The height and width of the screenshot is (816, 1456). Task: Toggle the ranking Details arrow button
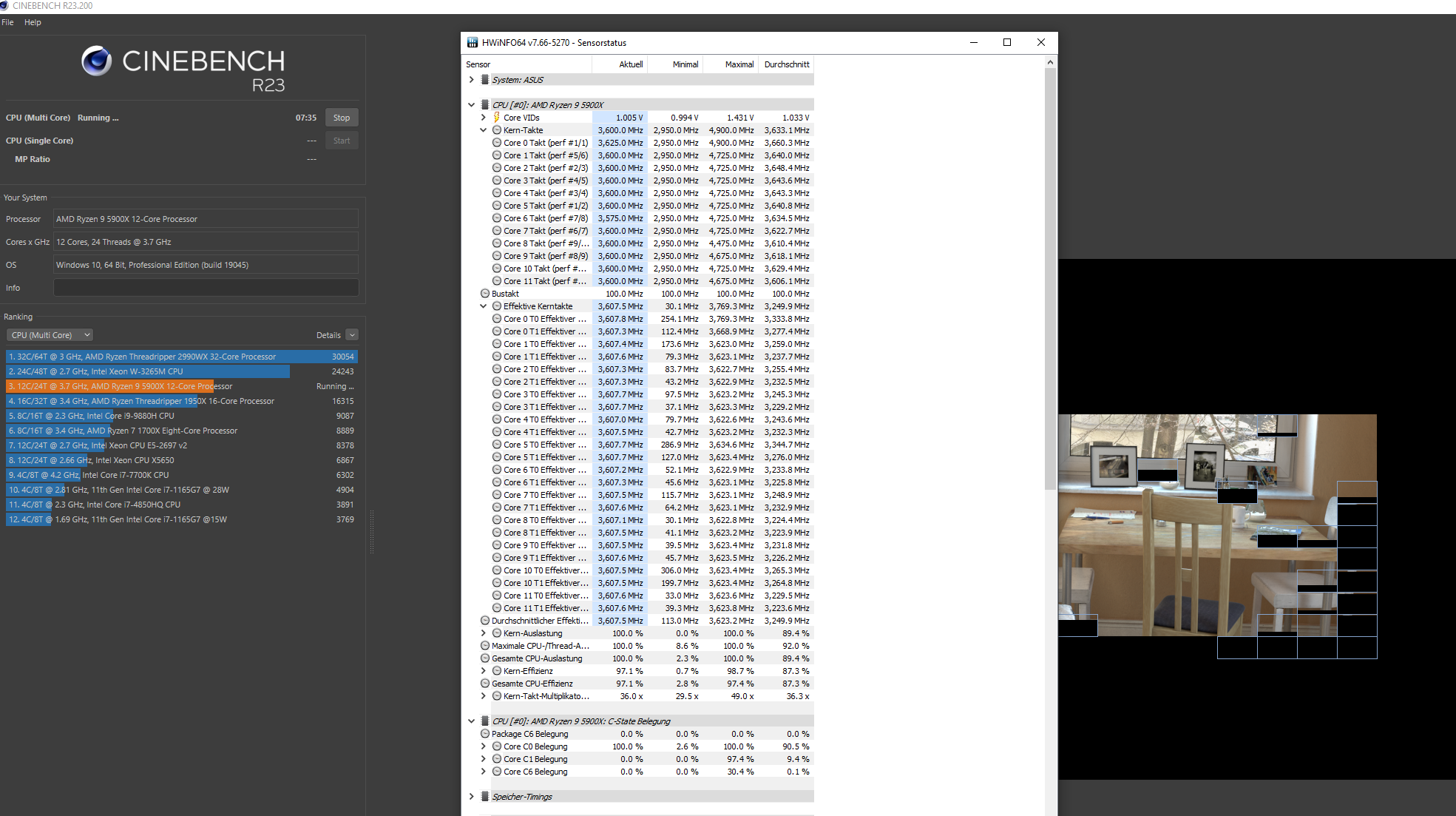tap(352, 335)
